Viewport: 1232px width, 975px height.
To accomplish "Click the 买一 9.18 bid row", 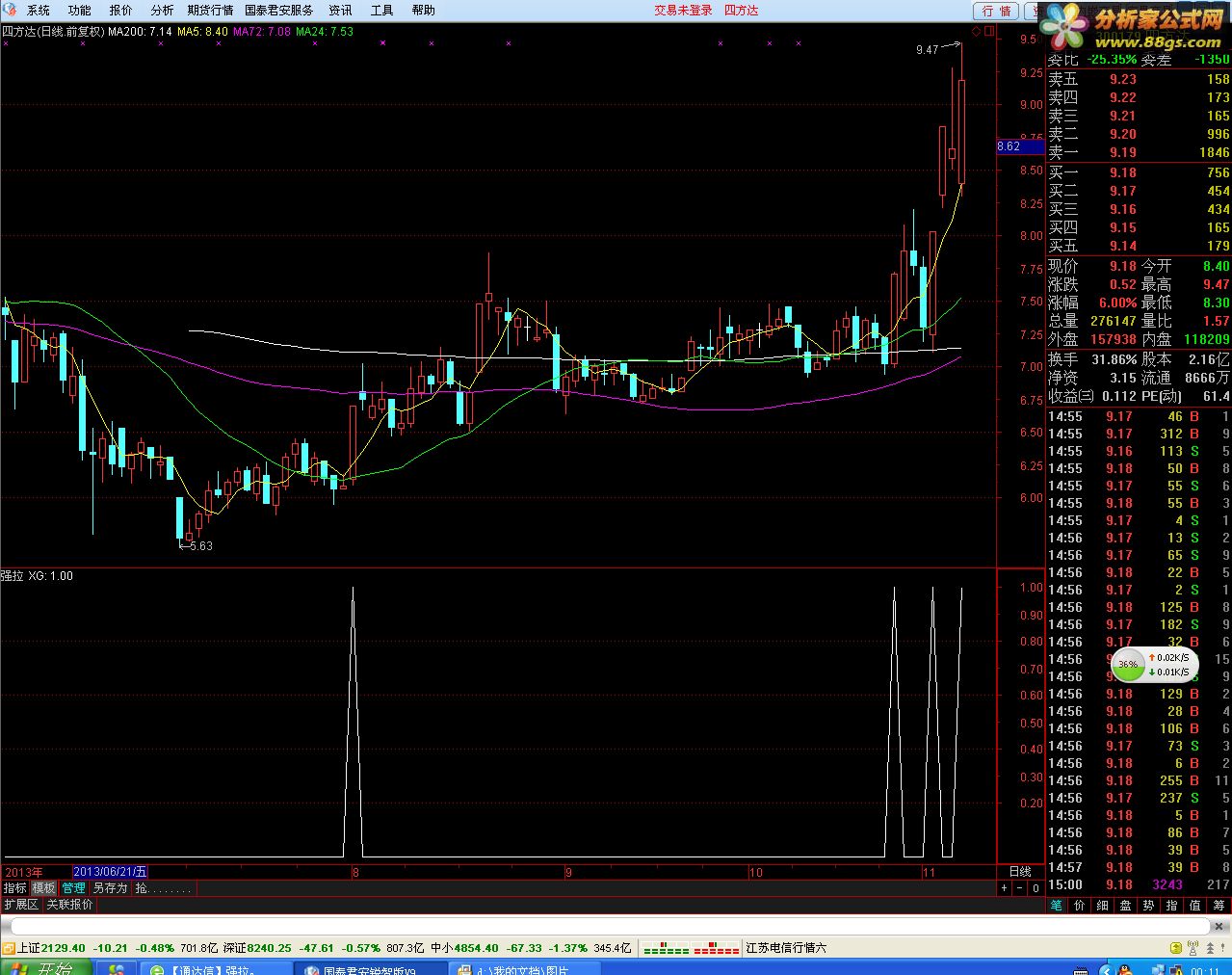I will pyautogui.click(x=1139, y=172).
